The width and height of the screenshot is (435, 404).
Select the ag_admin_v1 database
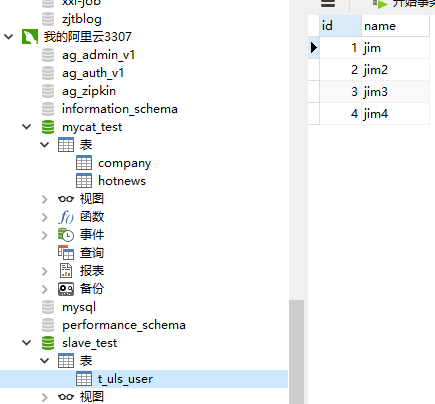tap(98, 55)
